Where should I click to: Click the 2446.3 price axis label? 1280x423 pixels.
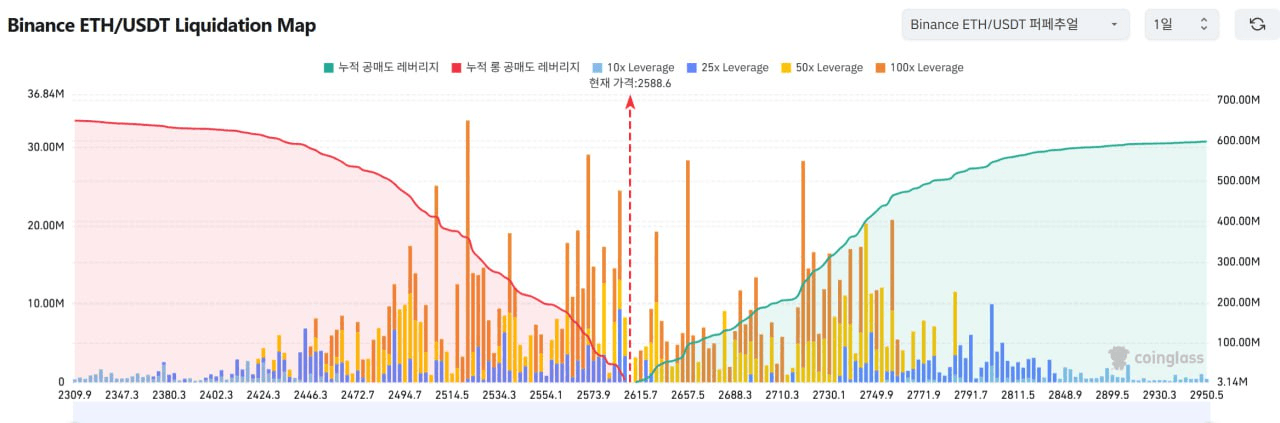click(310, 396)
